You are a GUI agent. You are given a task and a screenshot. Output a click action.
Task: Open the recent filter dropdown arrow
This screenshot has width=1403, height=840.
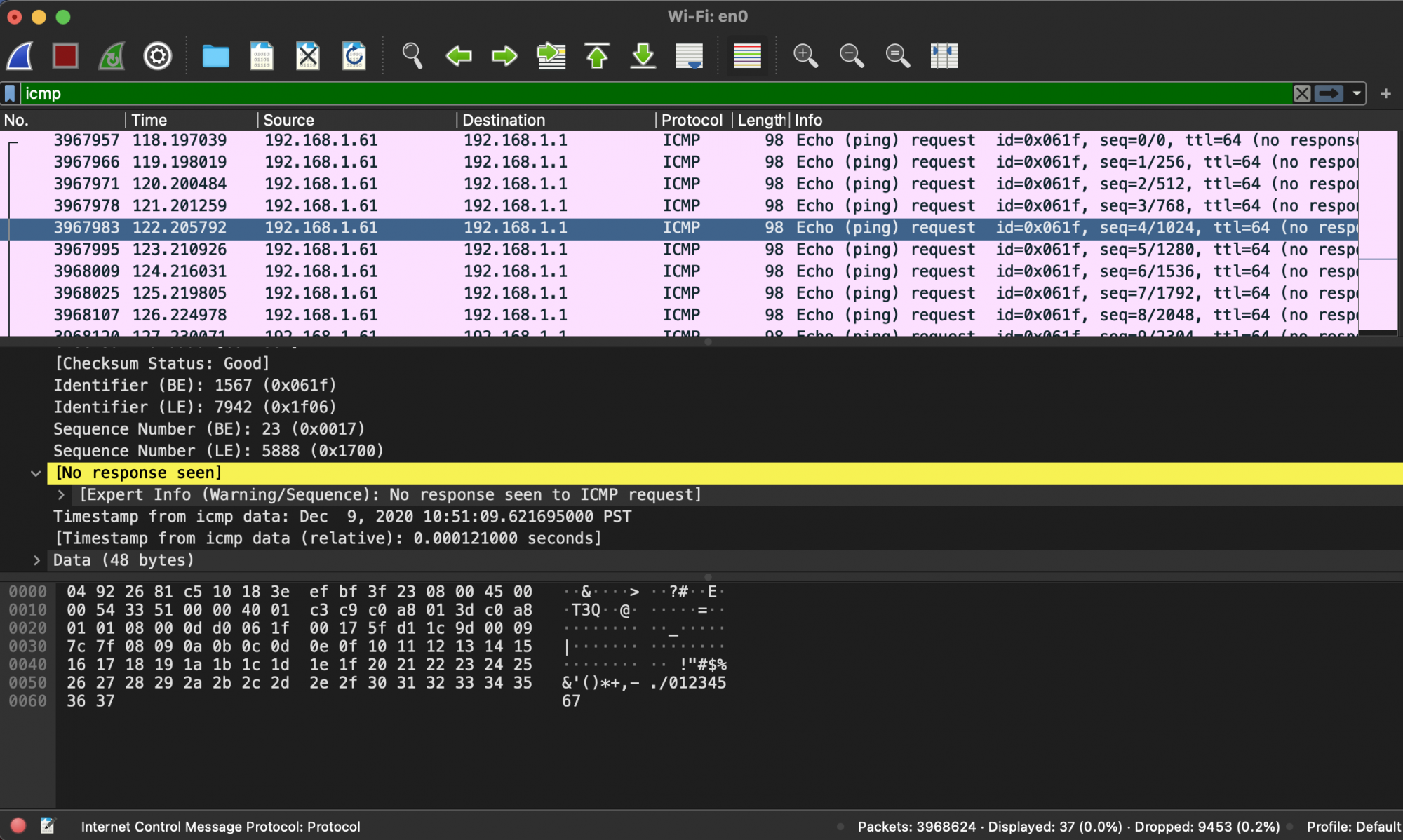[1357, 93]
